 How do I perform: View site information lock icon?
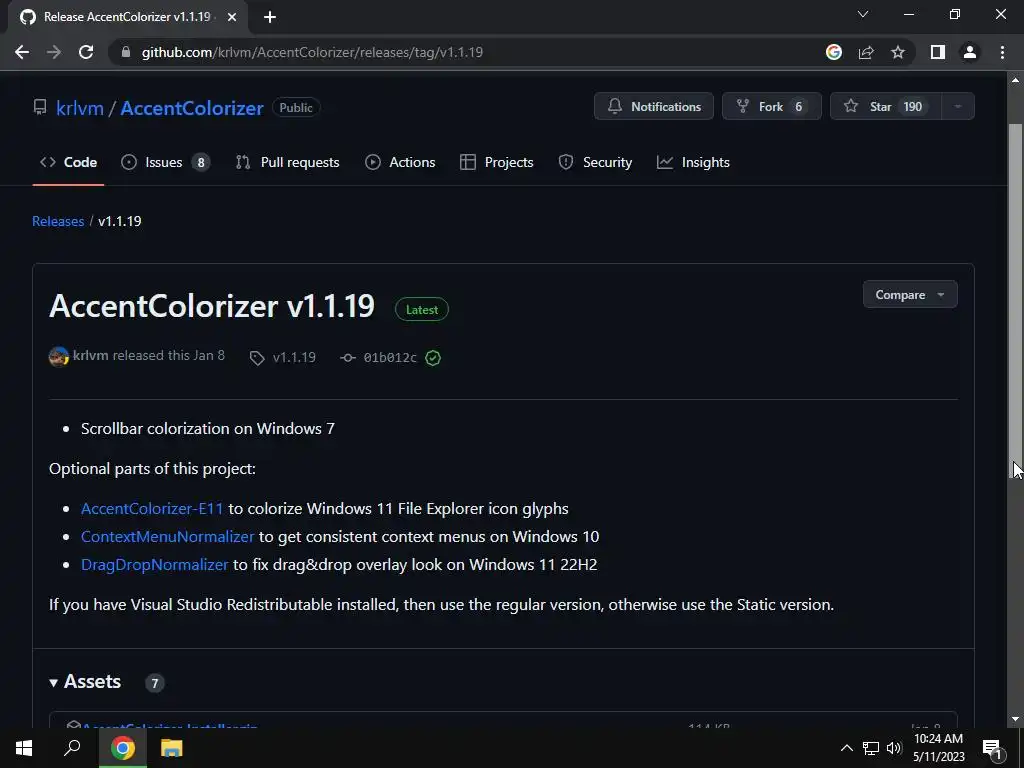coord(126,52)
